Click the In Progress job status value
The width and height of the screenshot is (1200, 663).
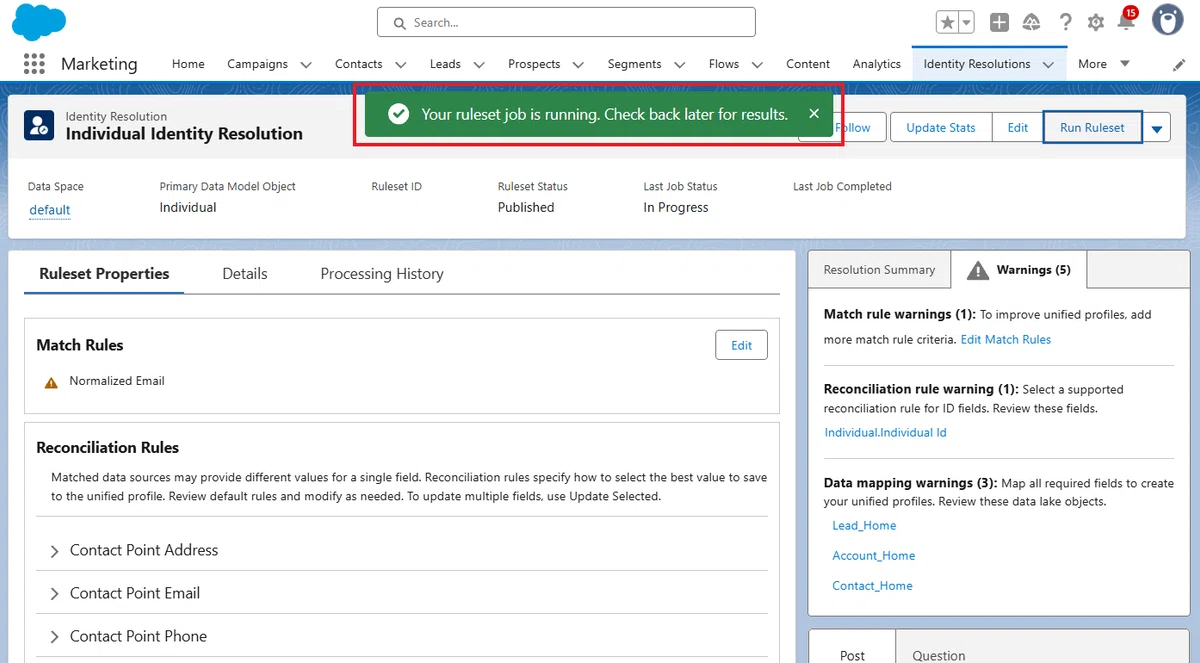676,208
